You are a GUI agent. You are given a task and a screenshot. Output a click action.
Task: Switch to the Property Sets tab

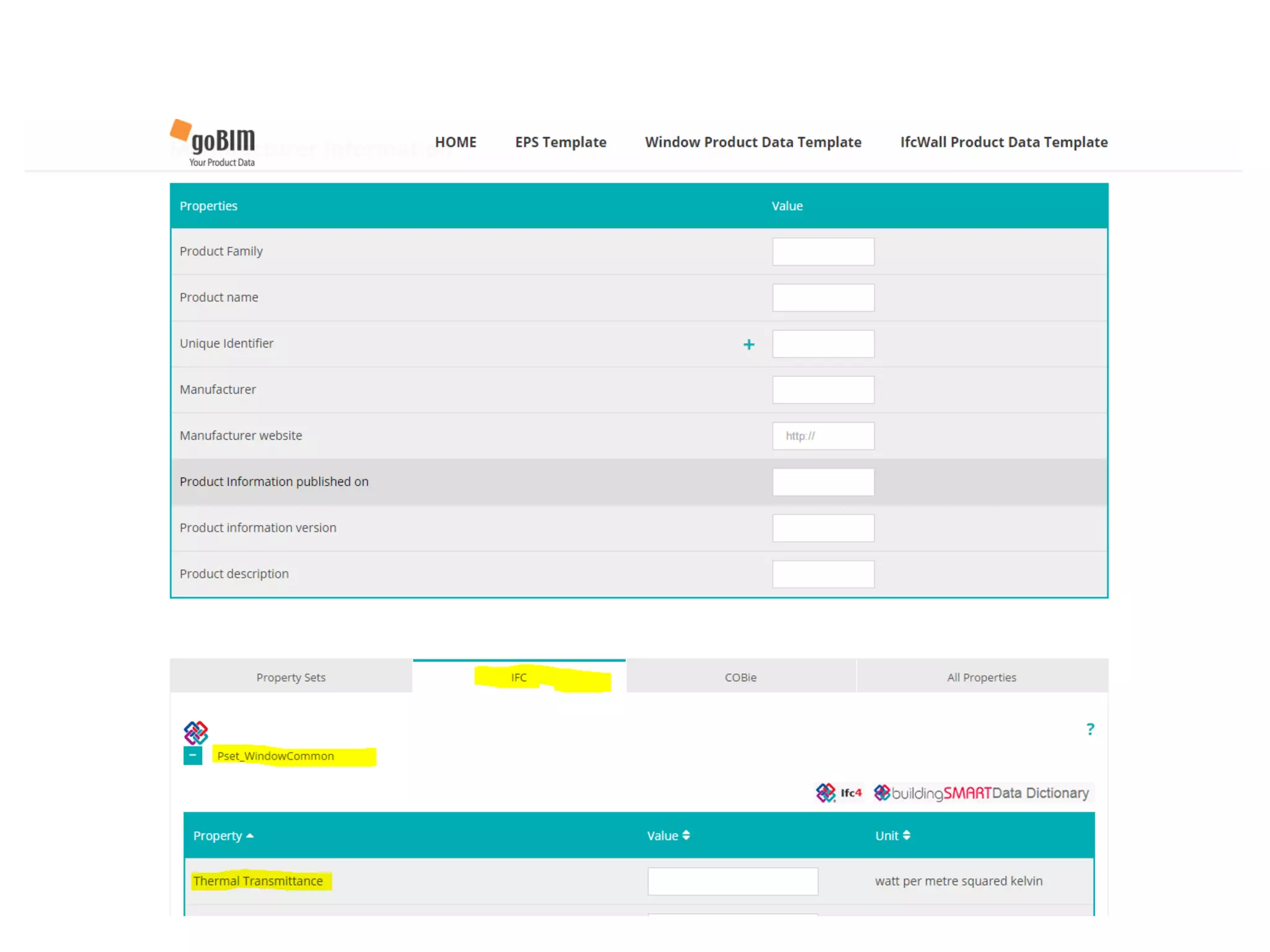click(x=291, y=677)
